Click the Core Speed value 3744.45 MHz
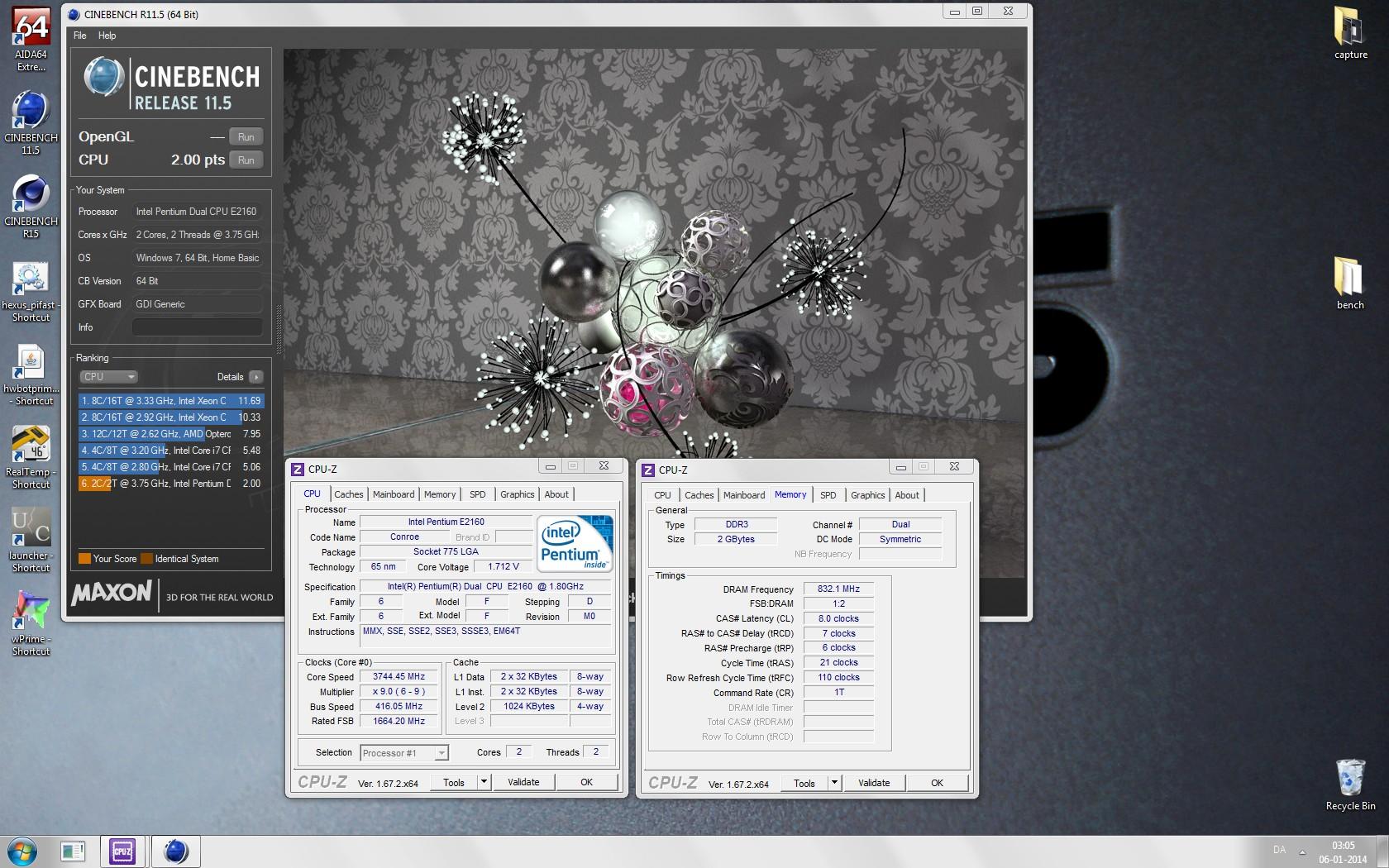Screen dimensions: 1389x868 (399, 676)
